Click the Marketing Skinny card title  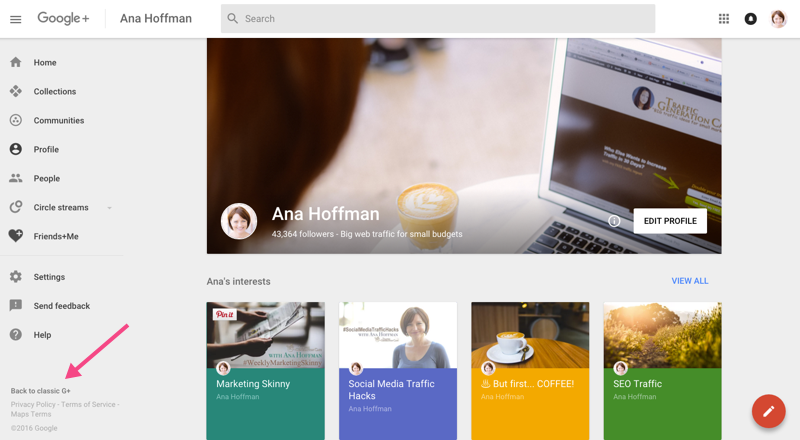[x=253, y=384]
